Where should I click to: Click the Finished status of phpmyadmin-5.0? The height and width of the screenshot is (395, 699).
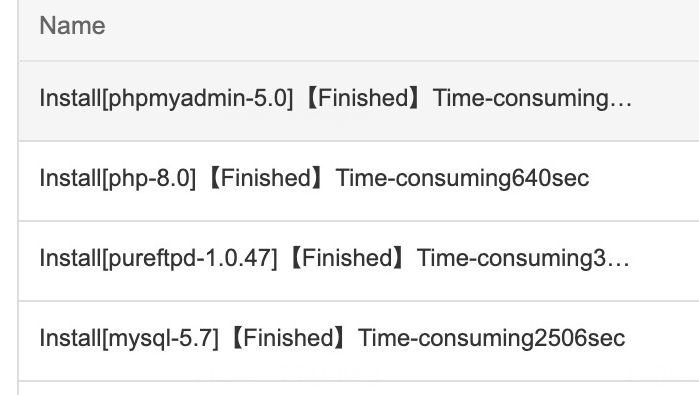coord(363,98)
